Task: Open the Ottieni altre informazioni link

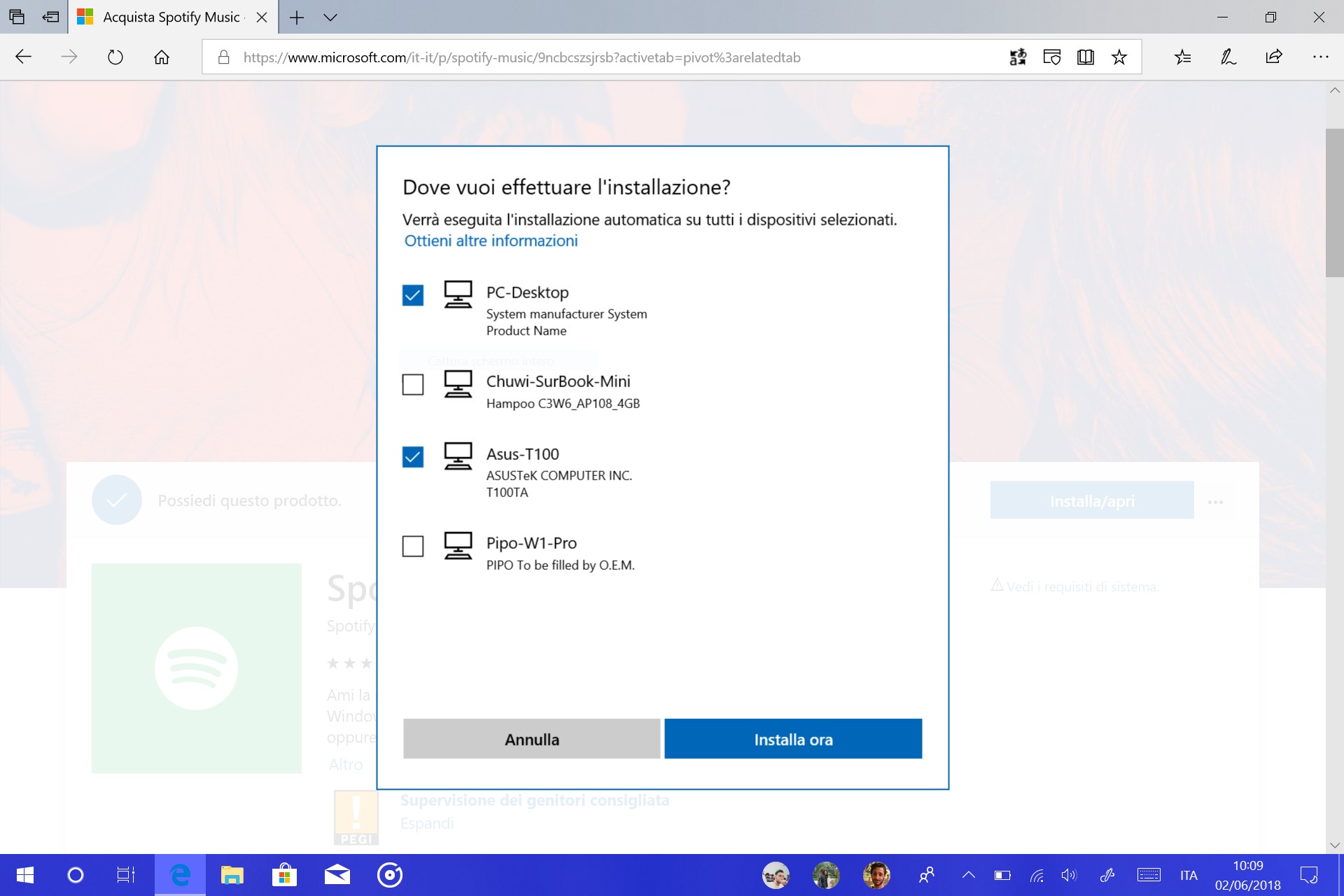Action: tap(491, 241)
